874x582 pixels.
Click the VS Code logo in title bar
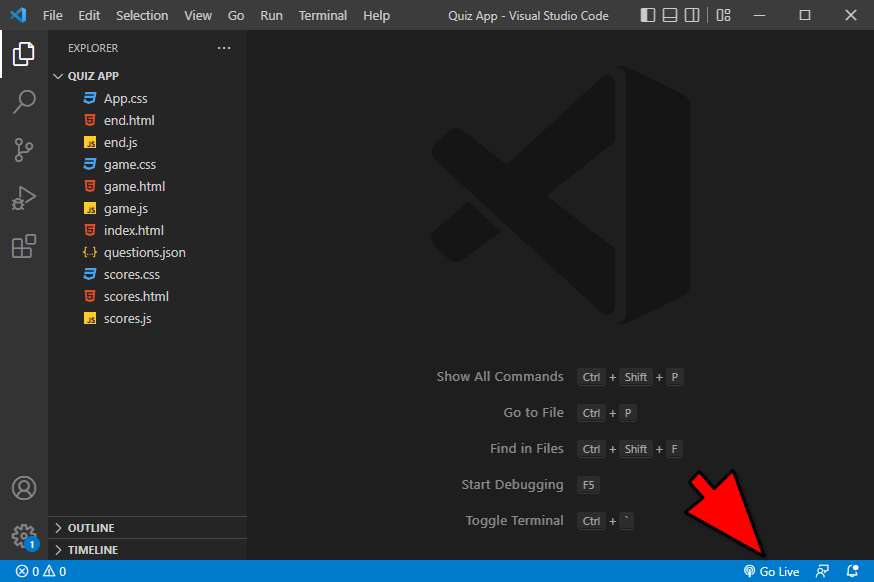18,15
